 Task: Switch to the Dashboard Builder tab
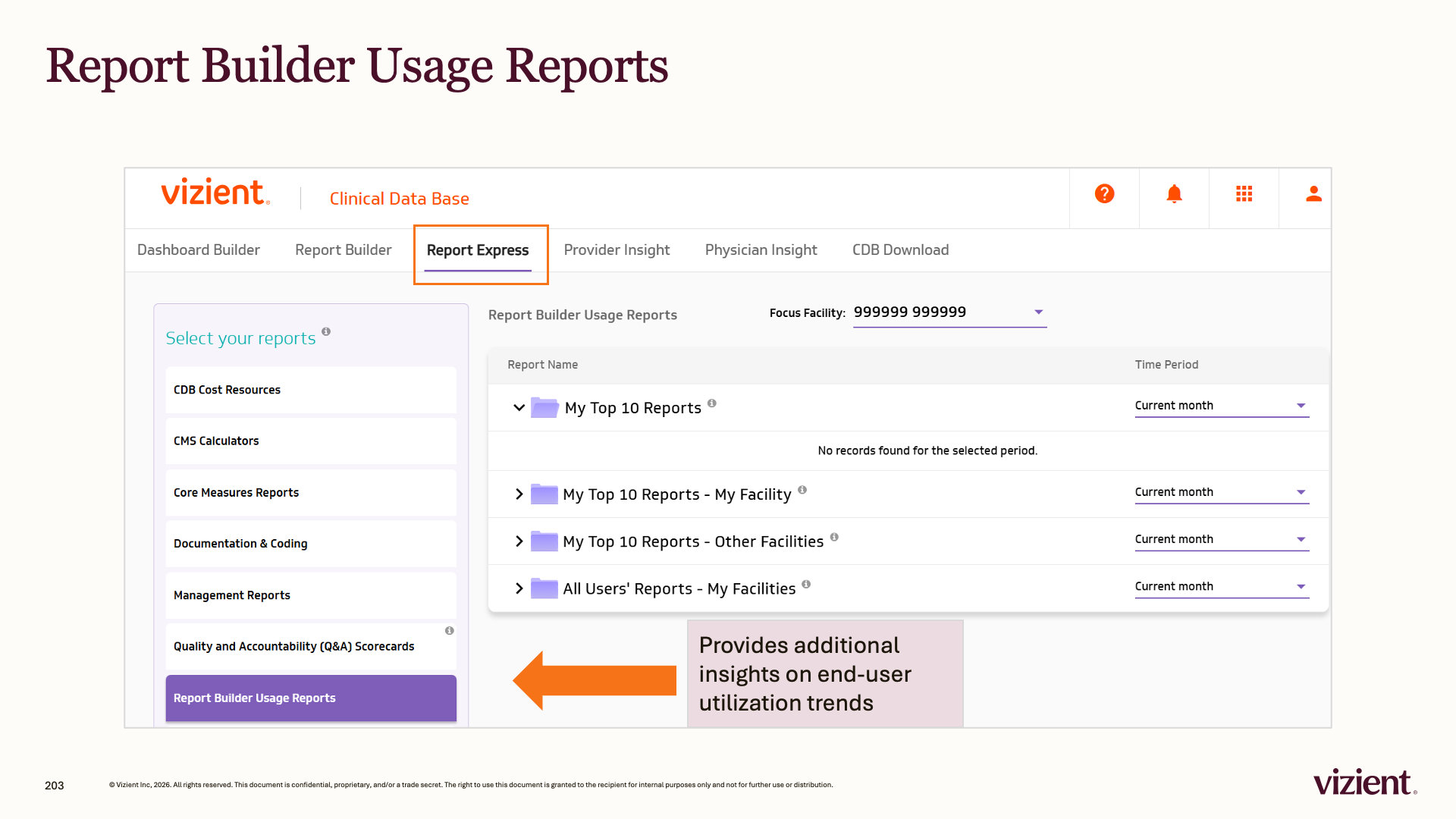point(199,249)
